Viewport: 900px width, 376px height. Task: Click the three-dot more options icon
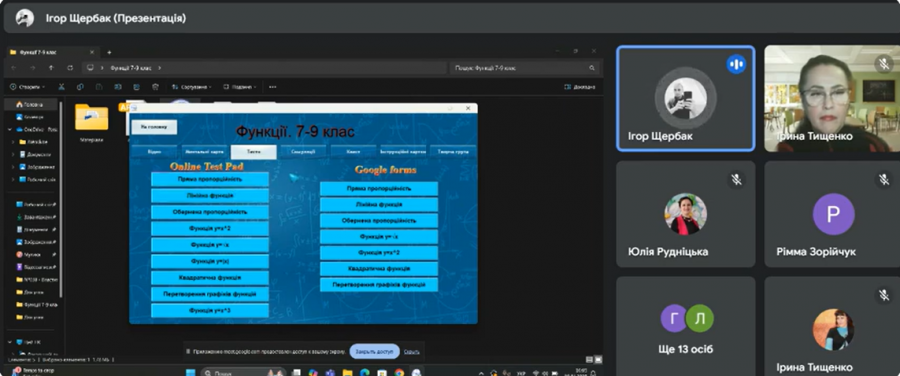click(272, 87)
